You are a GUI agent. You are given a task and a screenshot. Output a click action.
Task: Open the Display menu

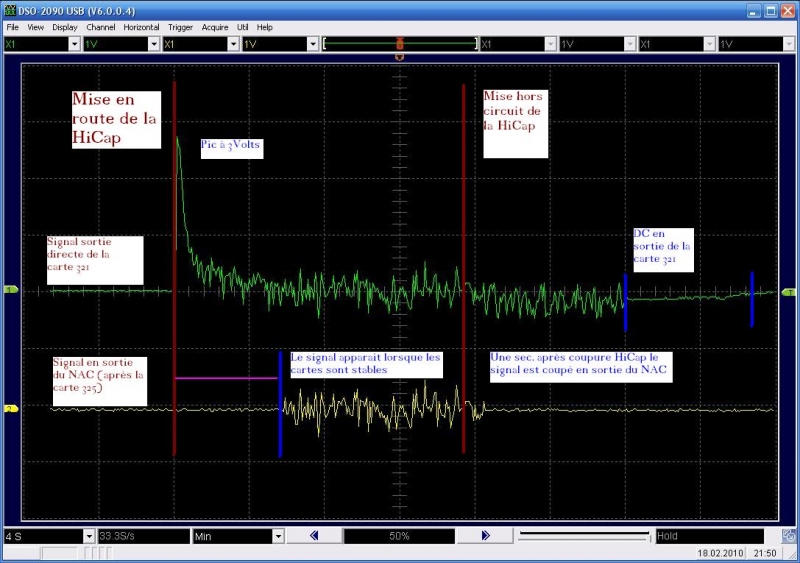pos(65,27)
